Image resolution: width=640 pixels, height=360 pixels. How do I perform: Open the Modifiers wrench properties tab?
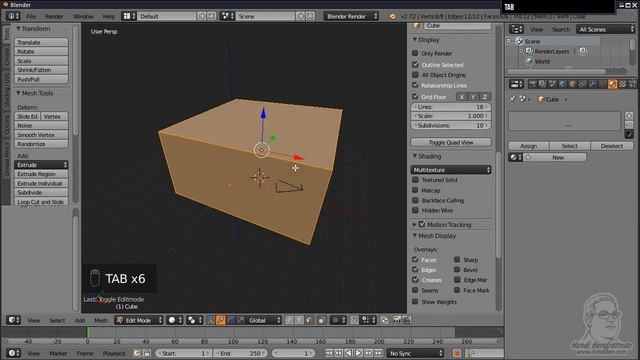[592, 84]
